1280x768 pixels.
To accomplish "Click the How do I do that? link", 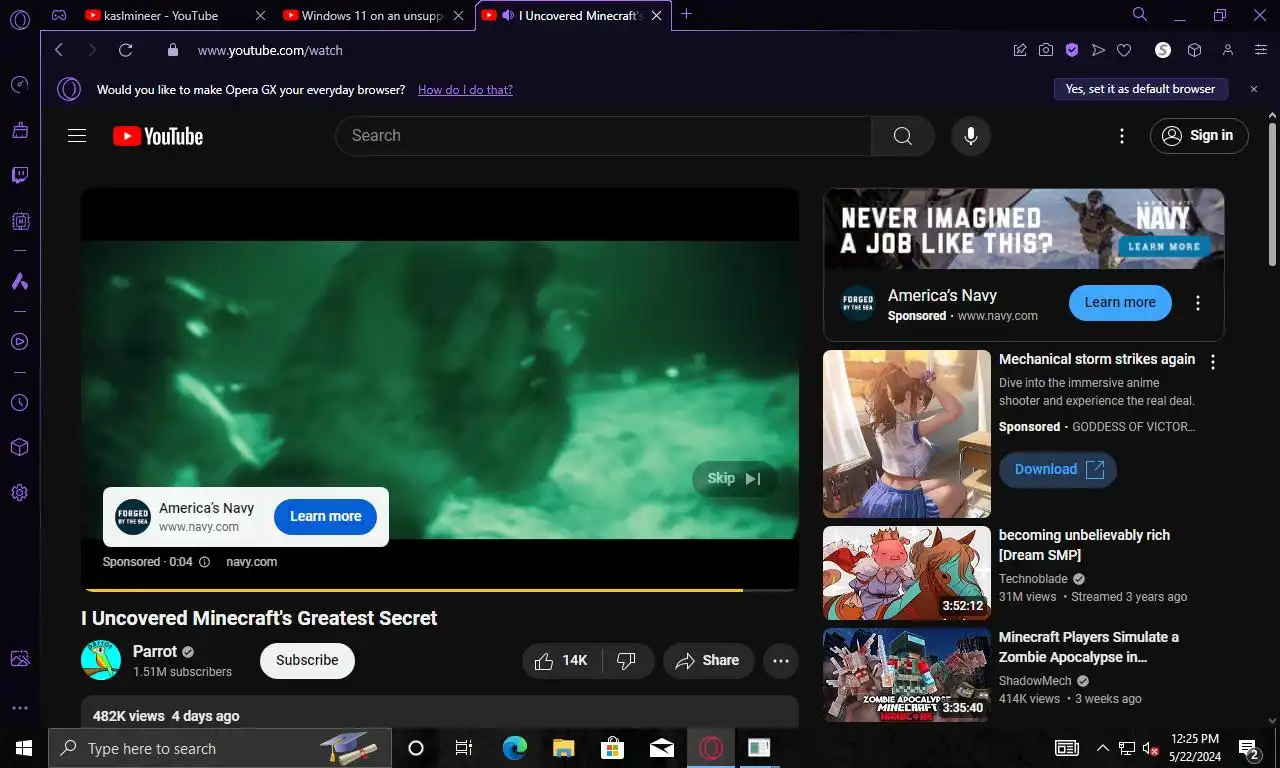I will 465,90.
